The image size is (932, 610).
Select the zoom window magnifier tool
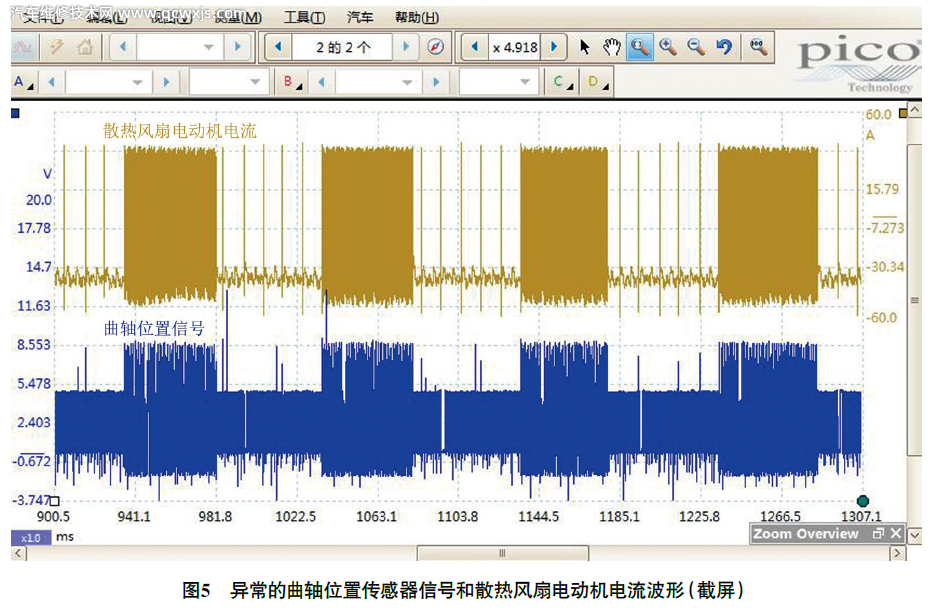pyautogui.click(x=639, y=47)
